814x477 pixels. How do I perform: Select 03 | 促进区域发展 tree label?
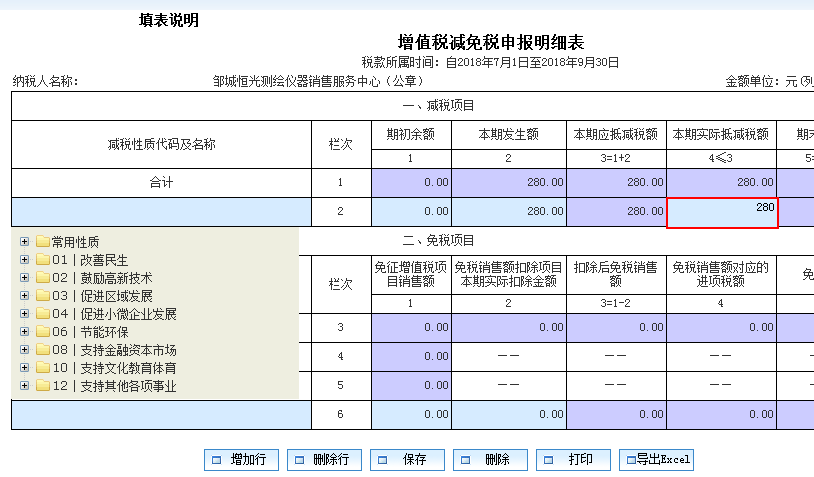tap(102, 296)
